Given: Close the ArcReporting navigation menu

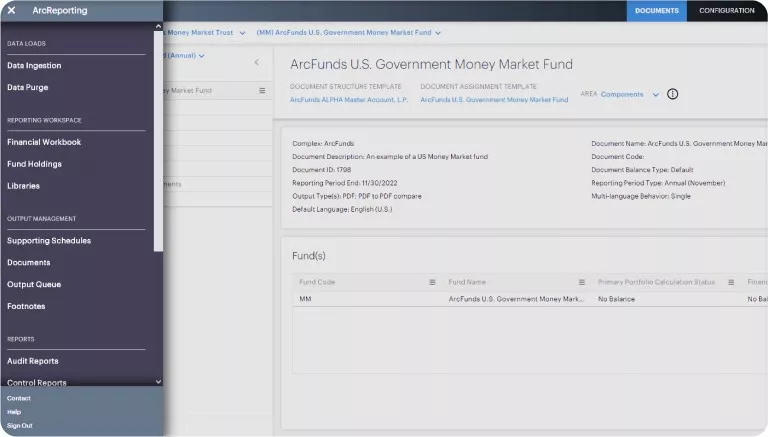Looking at the screenshot, I should 11,10.
